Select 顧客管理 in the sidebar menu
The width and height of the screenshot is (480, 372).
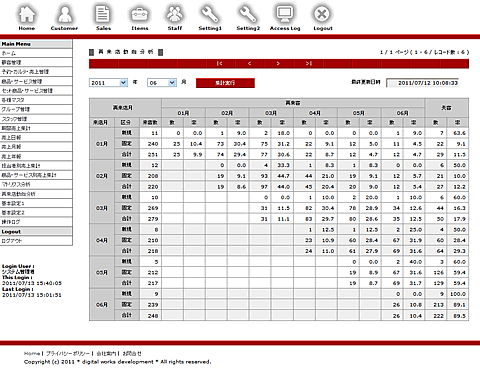click(x=36, y=63)
